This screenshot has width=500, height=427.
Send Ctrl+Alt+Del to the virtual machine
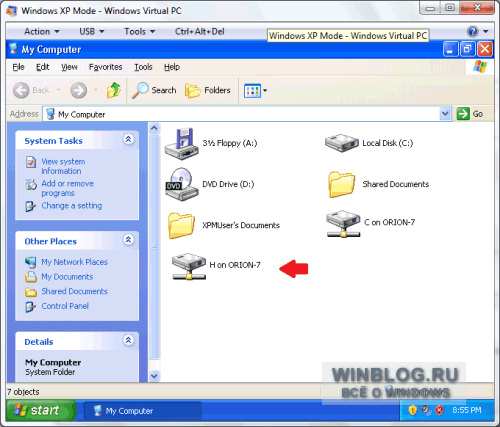[x=200, y=32]
